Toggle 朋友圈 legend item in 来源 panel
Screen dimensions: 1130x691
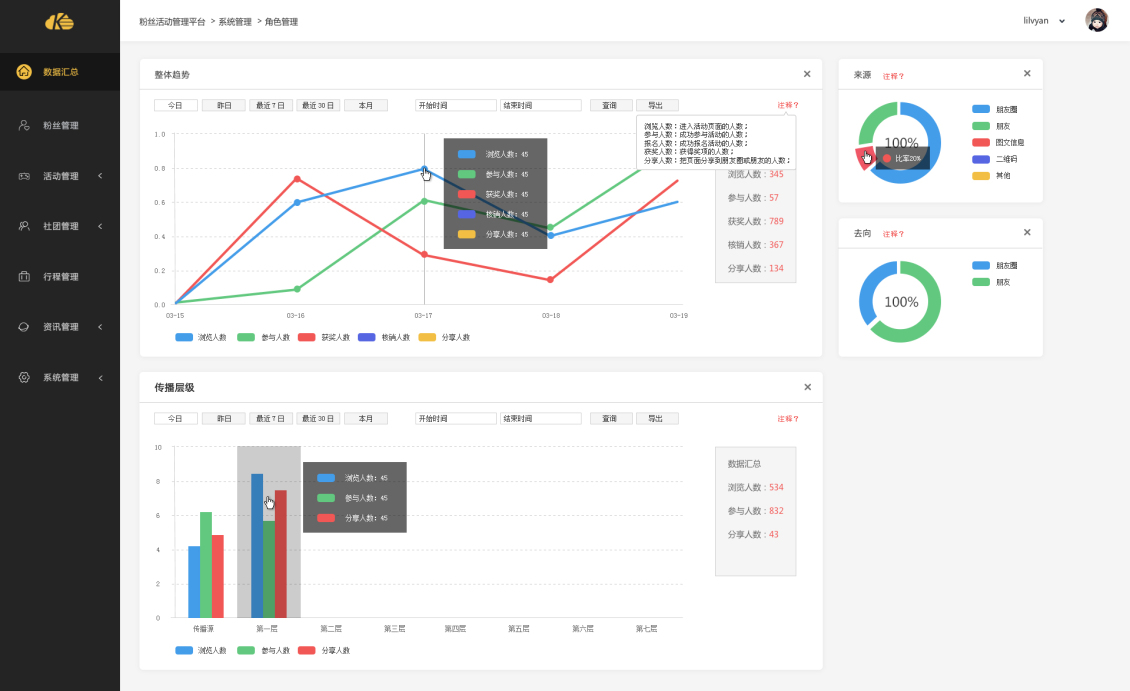click(x=995, y=110)
